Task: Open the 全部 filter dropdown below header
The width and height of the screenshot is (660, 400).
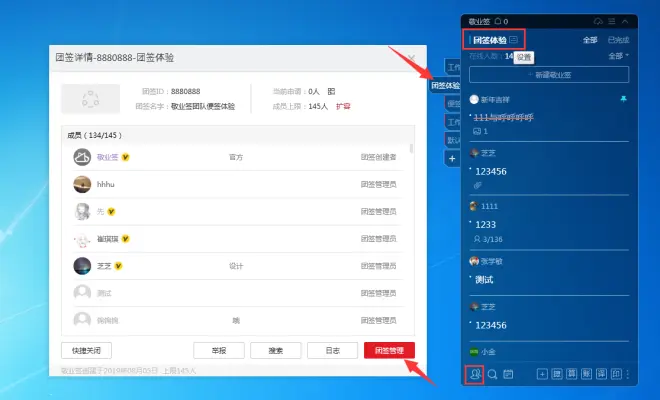Action: click(618, 56)
